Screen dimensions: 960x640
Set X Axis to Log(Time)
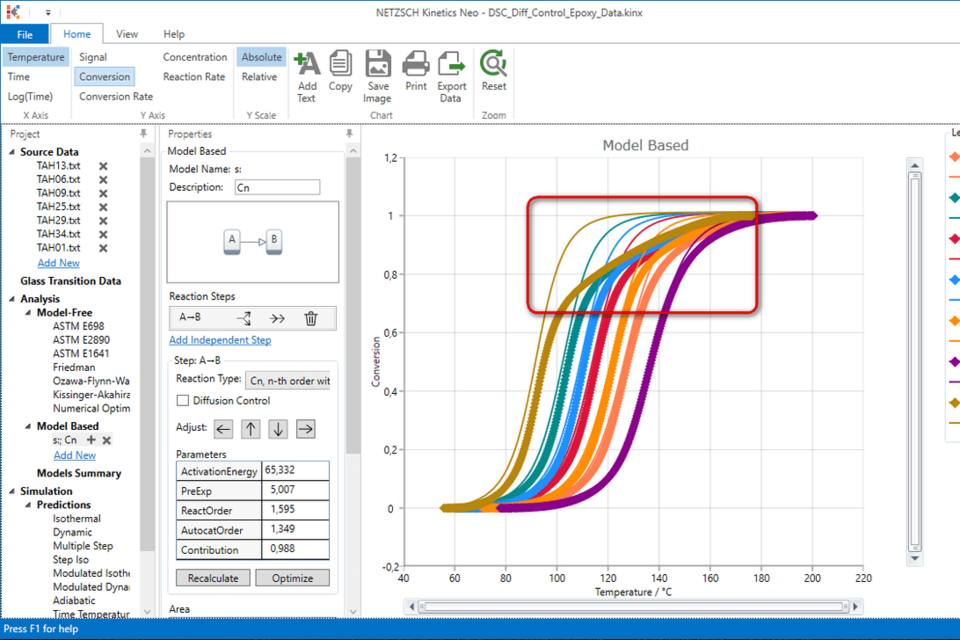tap(33, 96)
